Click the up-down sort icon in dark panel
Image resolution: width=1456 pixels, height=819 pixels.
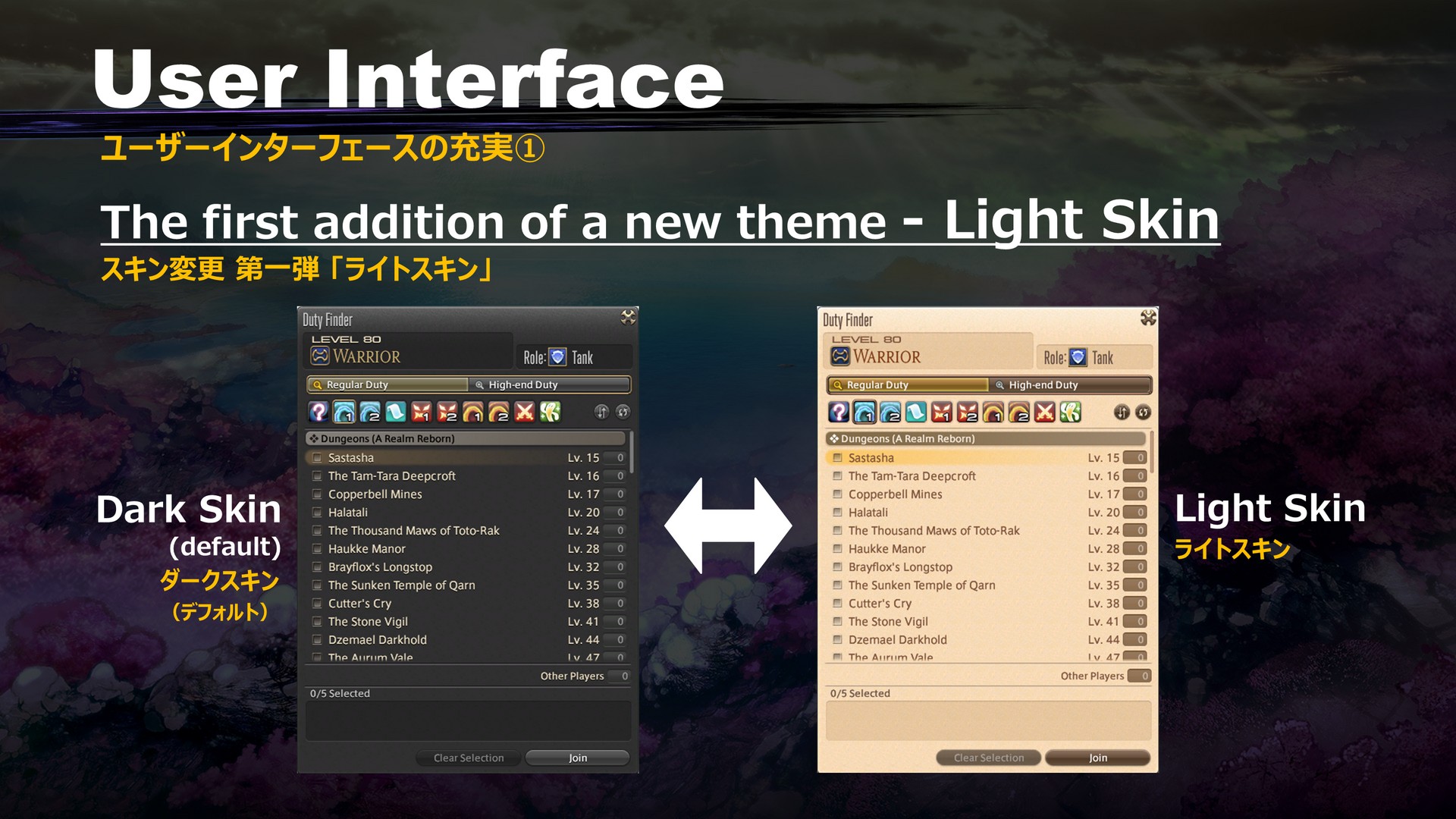(x=601, y=412)
